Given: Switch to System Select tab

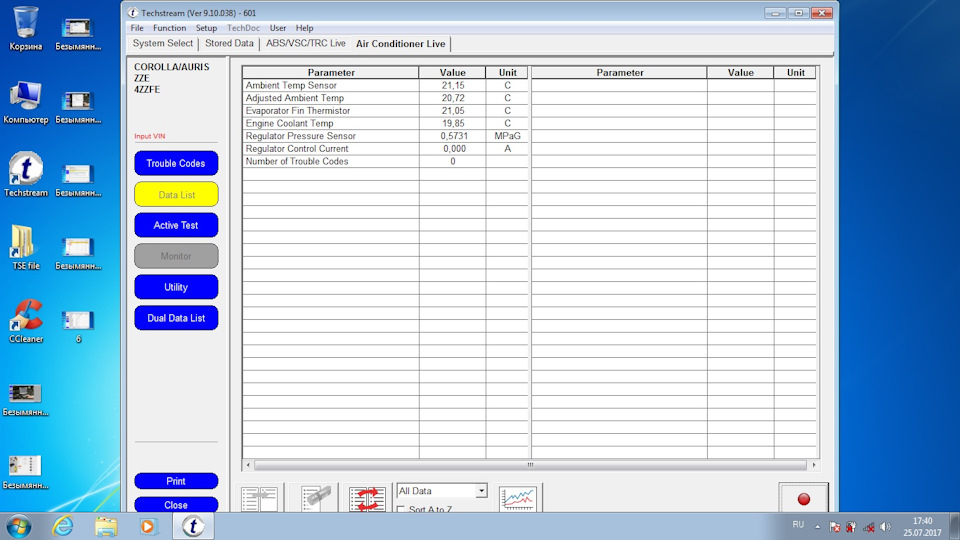Looking at the screenshot, I should (163, 43).
